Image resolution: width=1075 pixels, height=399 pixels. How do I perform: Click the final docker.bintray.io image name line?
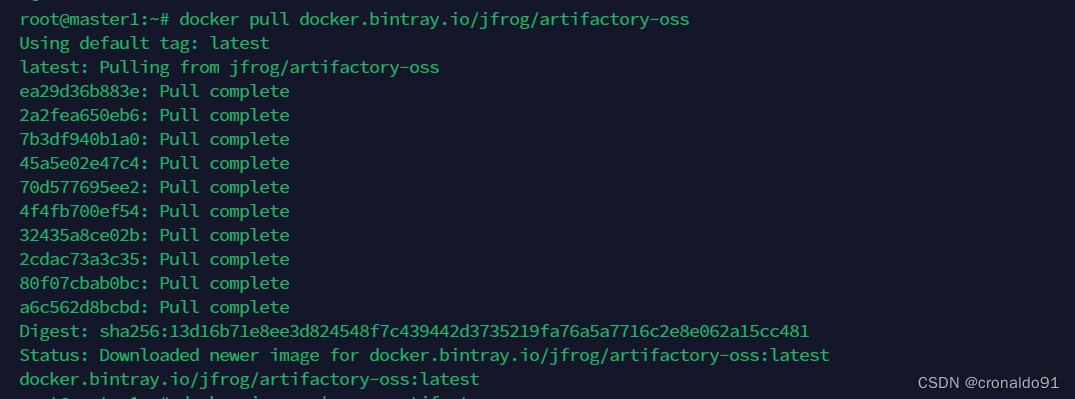coord(250,379)
